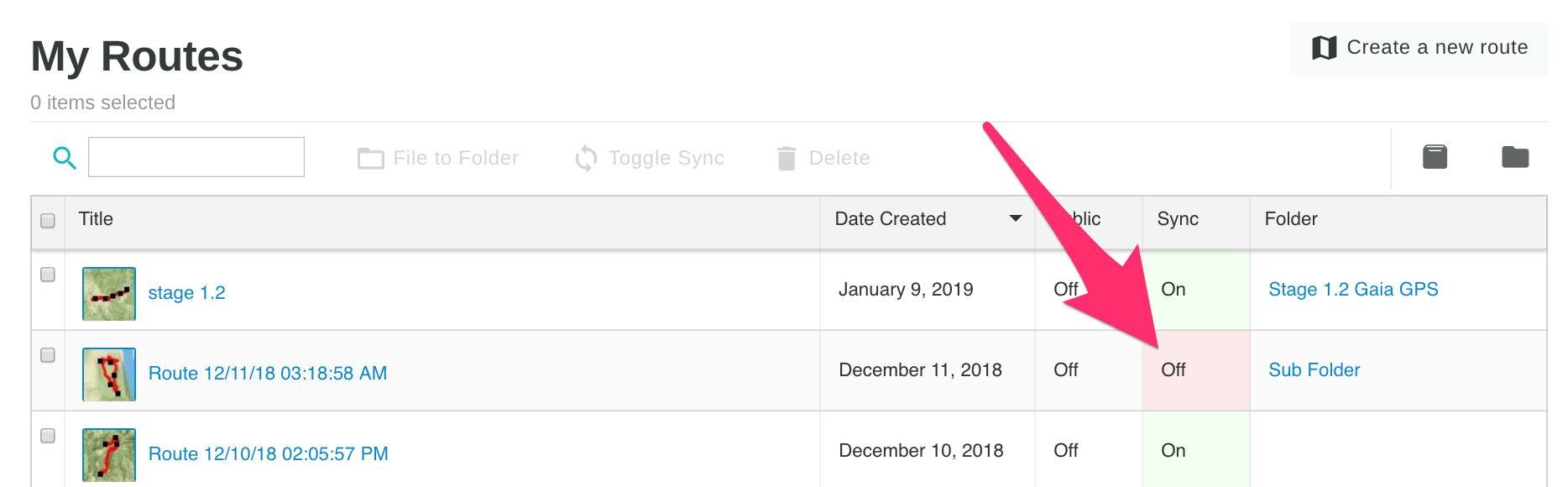1568x487 pixels.
Task: Open the stage 1.2 route thumbnail
Action: [x=109, y=293]
